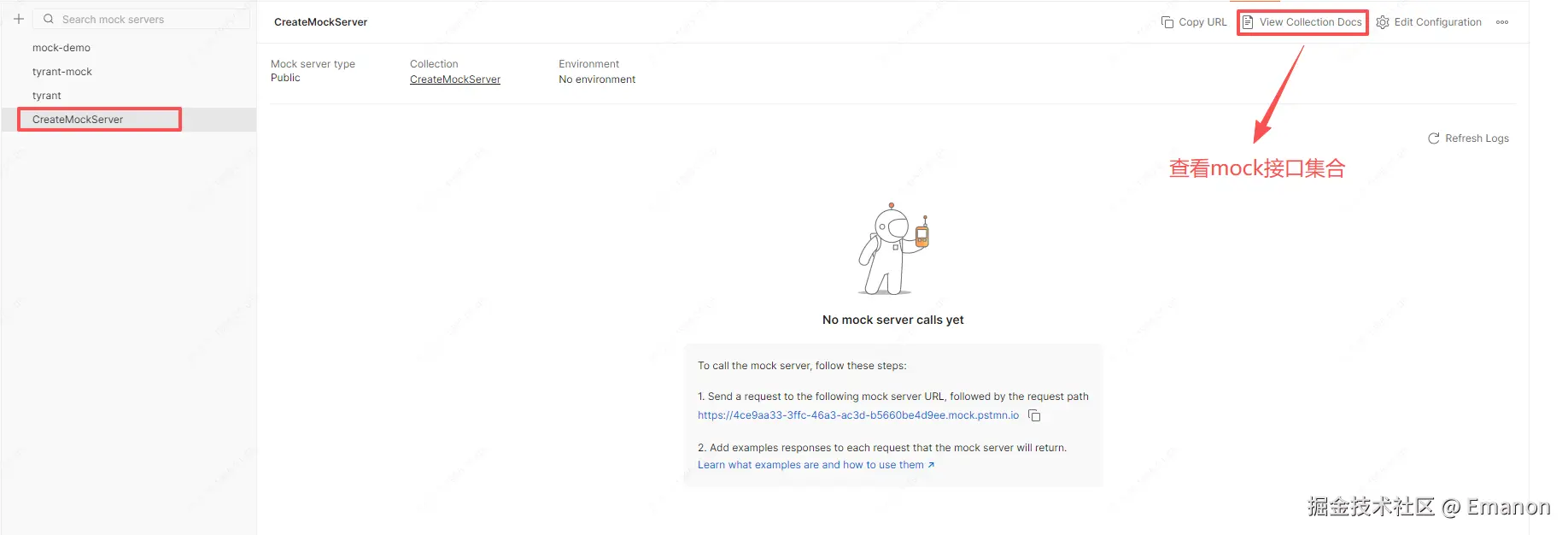Viewport: 1568px width, 535px height.
Task: Open View Collection Docs
Action: click(1302, 22)
